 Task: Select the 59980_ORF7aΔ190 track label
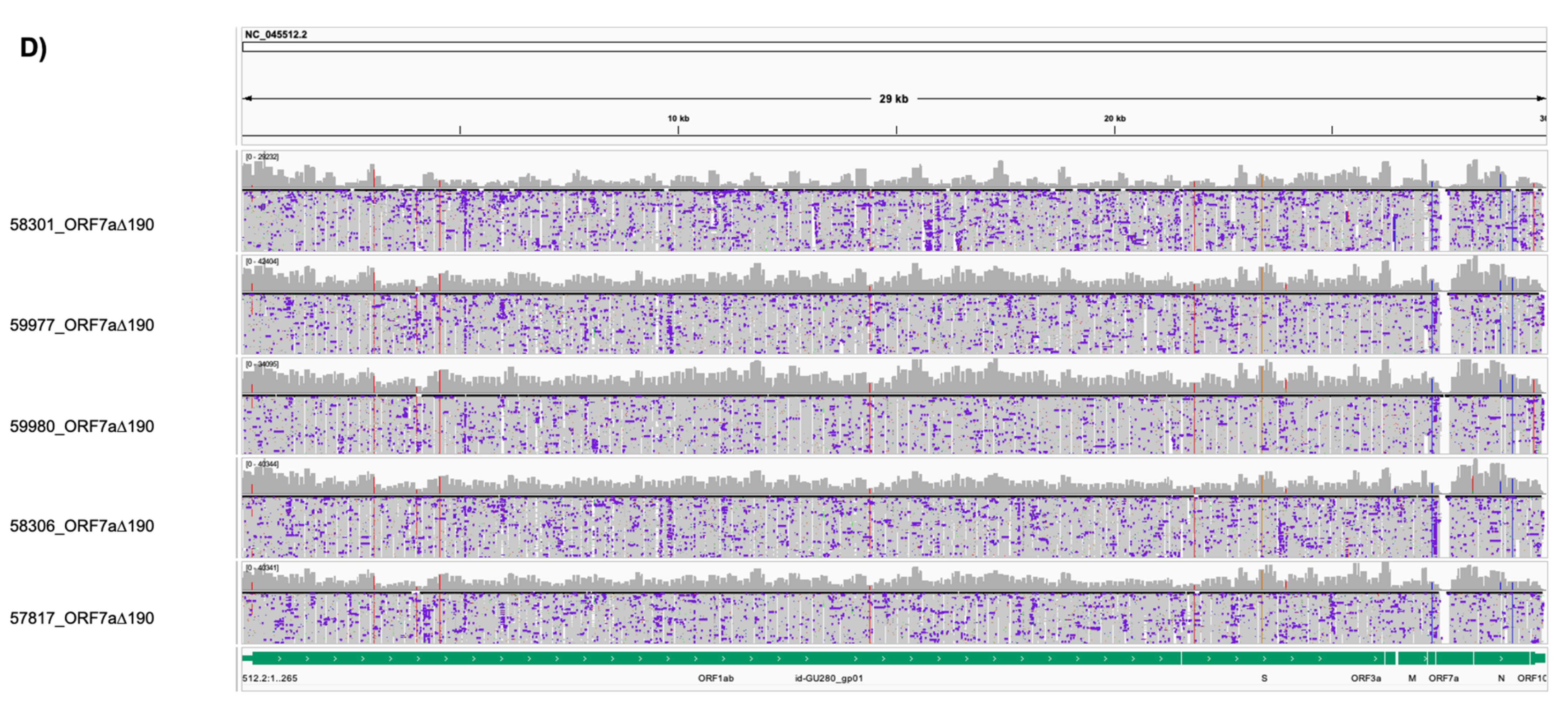81,426
